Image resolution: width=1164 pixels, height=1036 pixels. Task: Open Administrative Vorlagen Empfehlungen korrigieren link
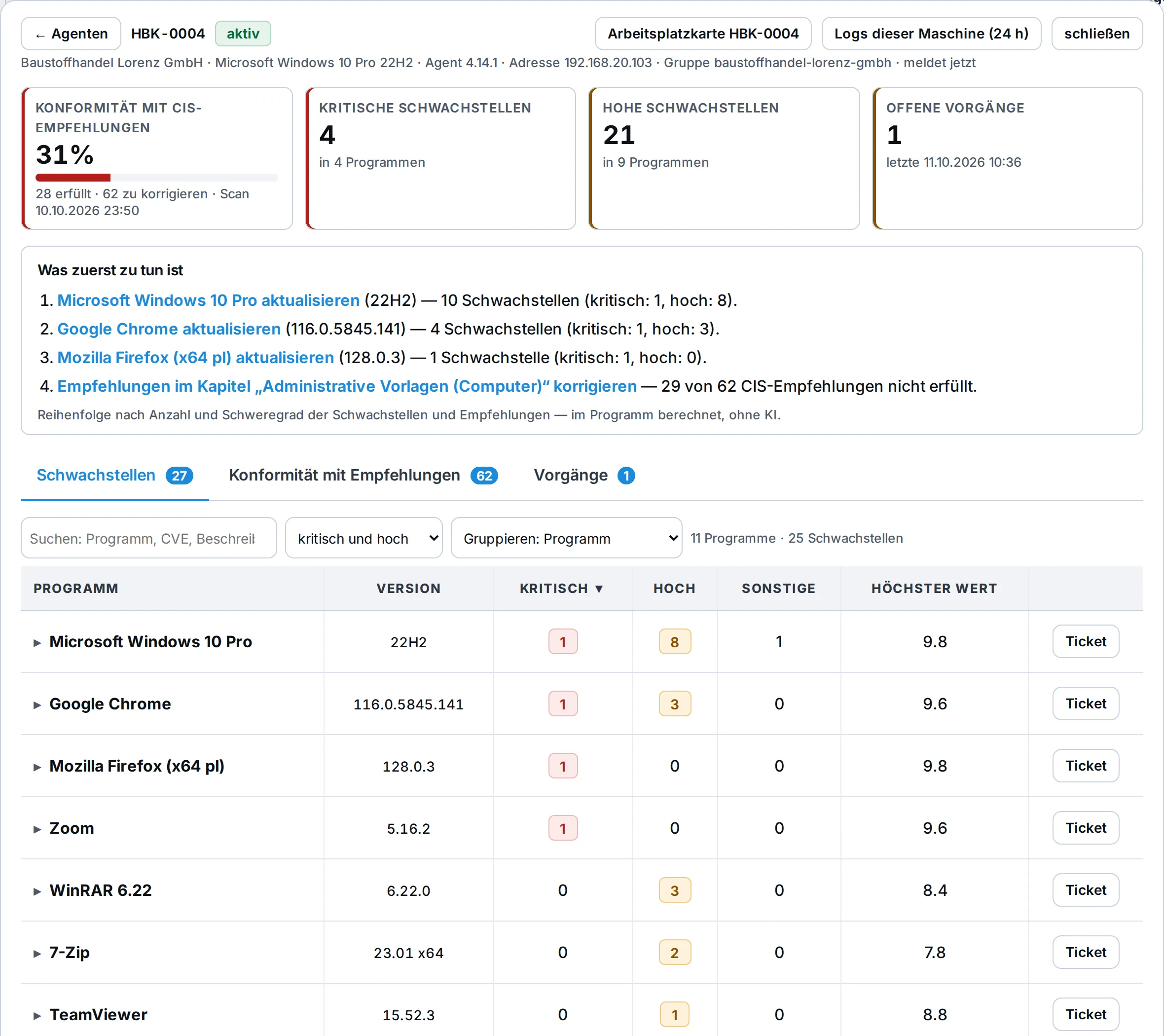click(x=347, y=386)
